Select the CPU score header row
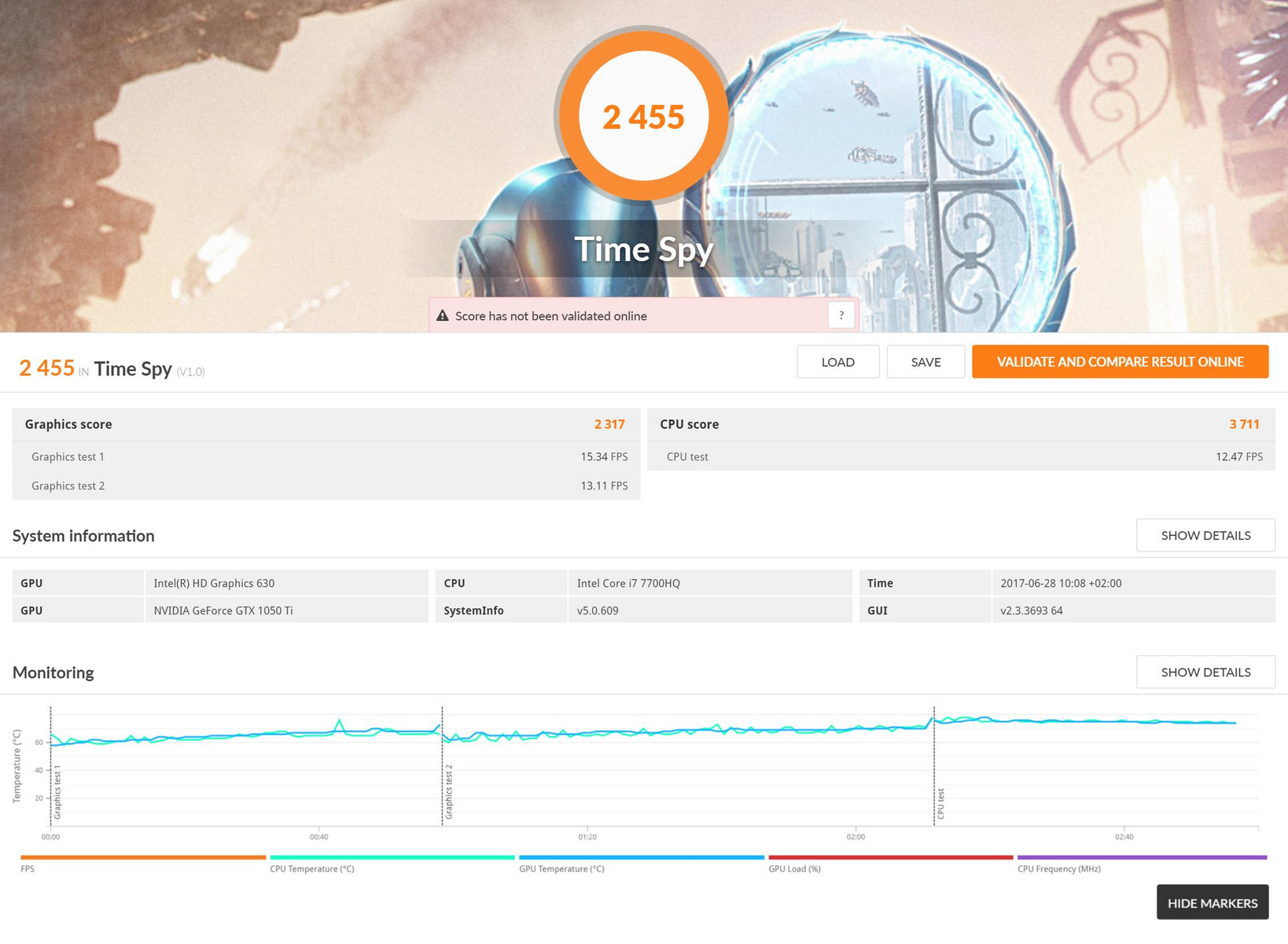Viewport: 1288px width, 944px height. pyautogui.click(x=960, y=424)
